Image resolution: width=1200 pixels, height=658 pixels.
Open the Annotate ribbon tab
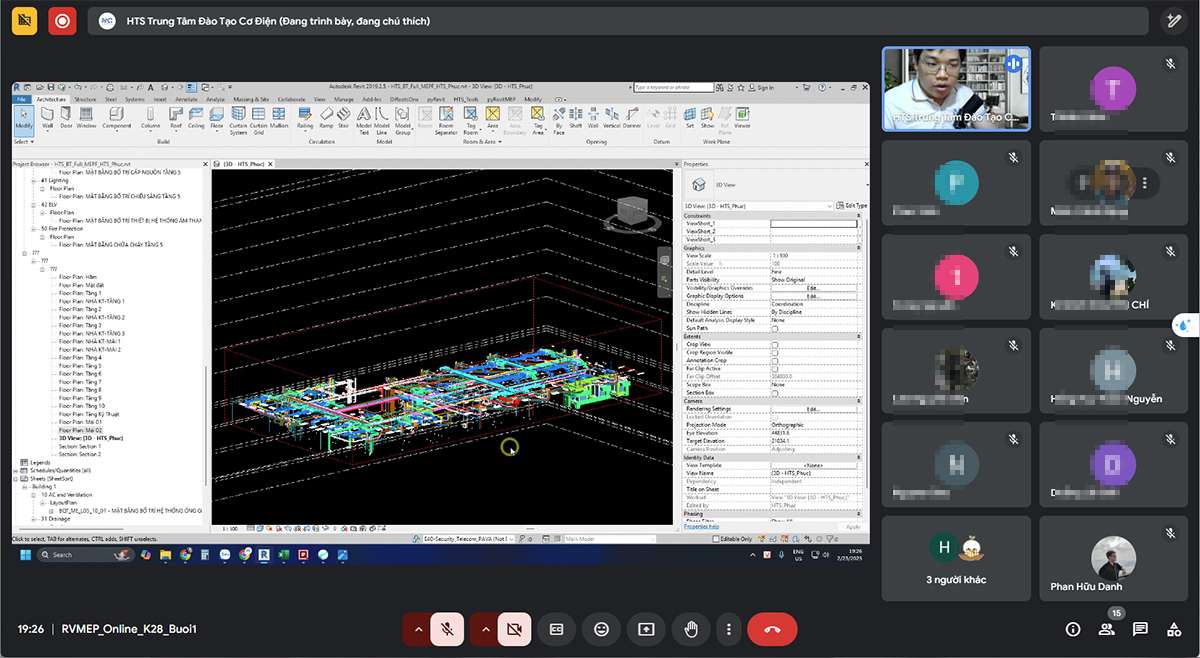pos(186,99)
